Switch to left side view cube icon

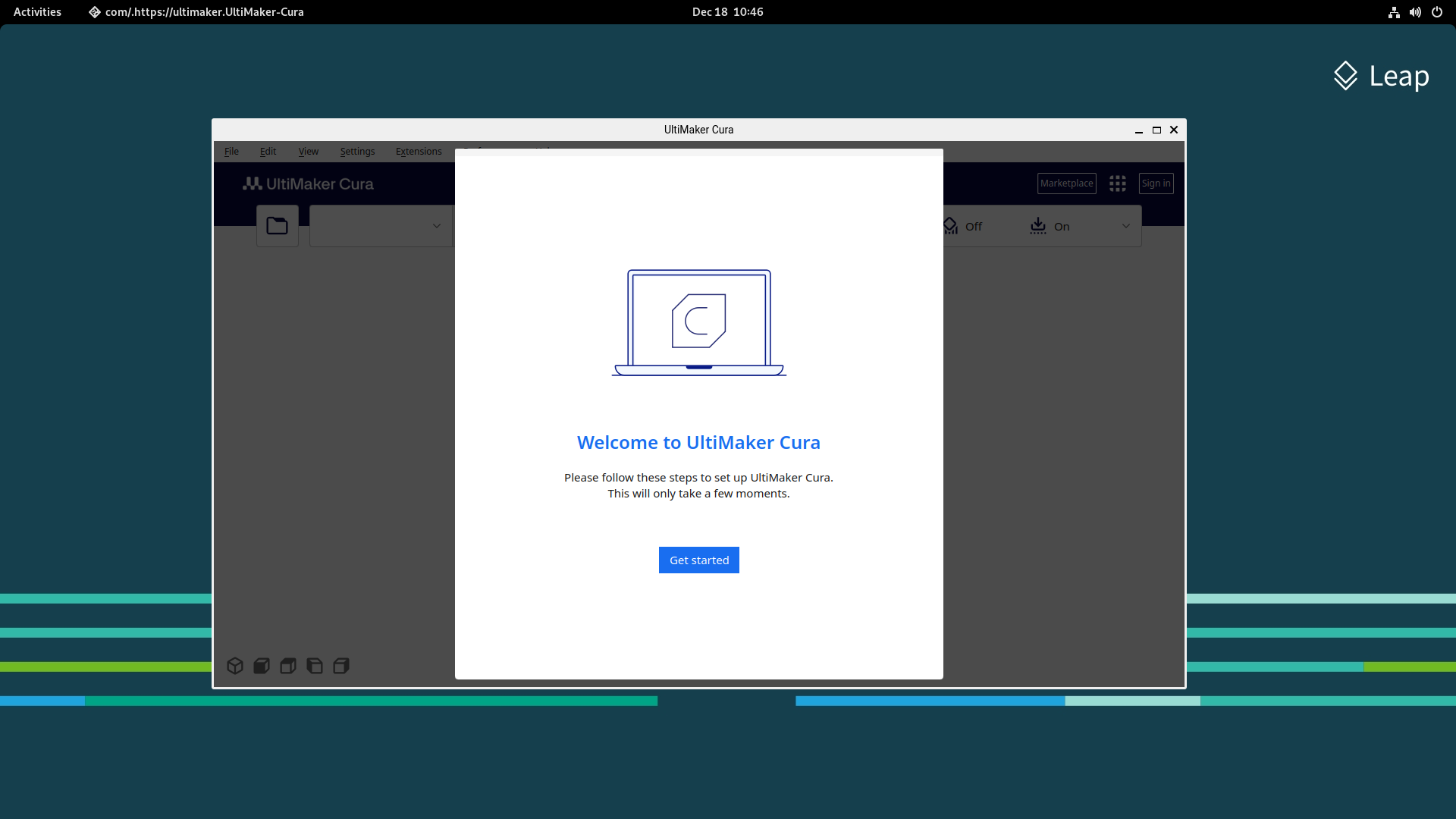coord(315,666)
